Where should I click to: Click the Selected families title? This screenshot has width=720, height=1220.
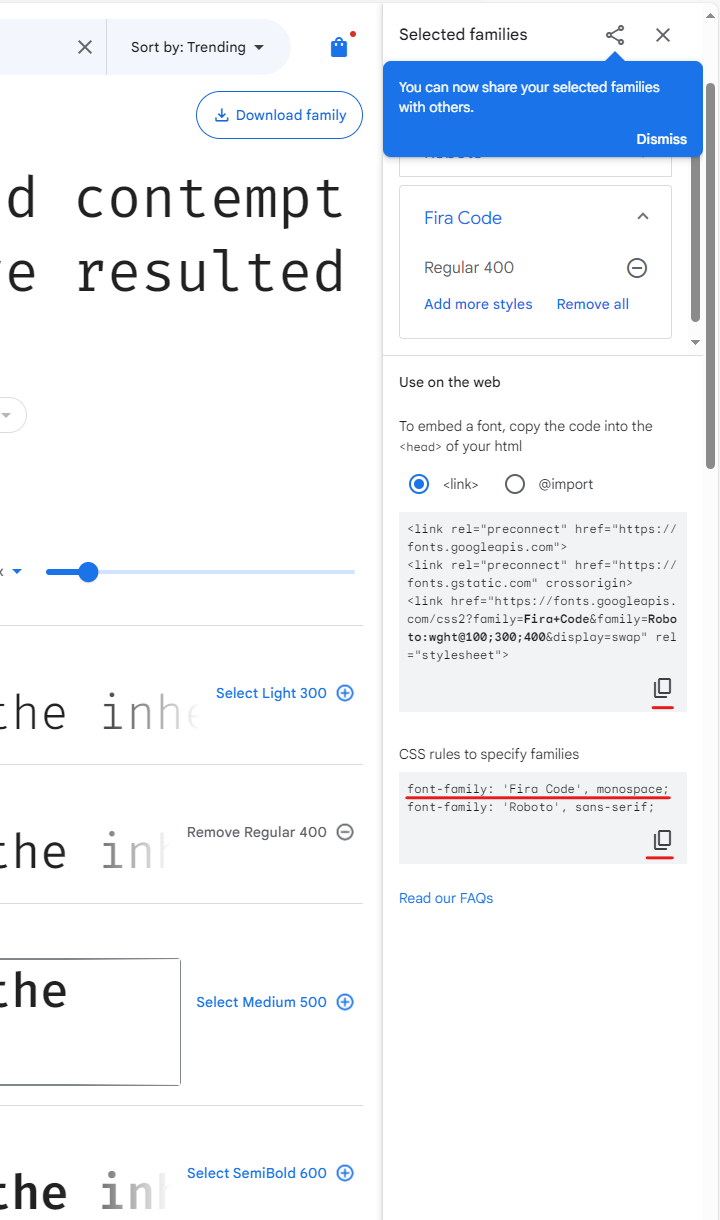[x=463, y=35]
